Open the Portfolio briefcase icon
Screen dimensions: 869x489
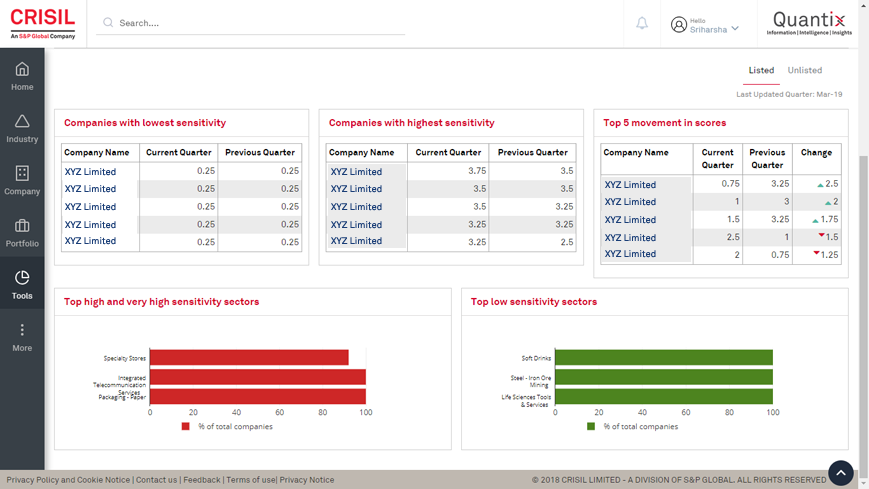click(22, 226)
